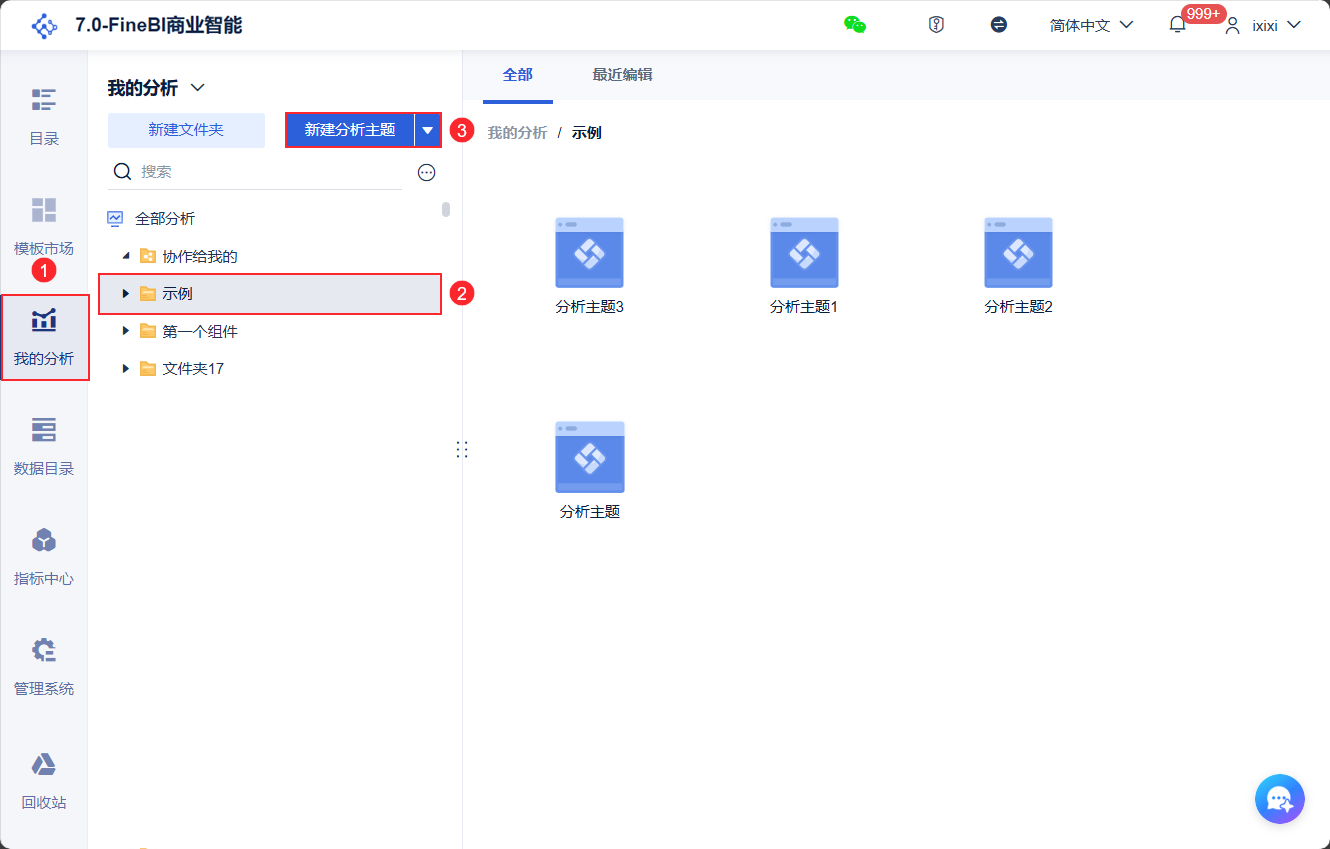Open the 分析主题 thumbnail
This screenshot has width=1330, height=849.
coord(590,457)
